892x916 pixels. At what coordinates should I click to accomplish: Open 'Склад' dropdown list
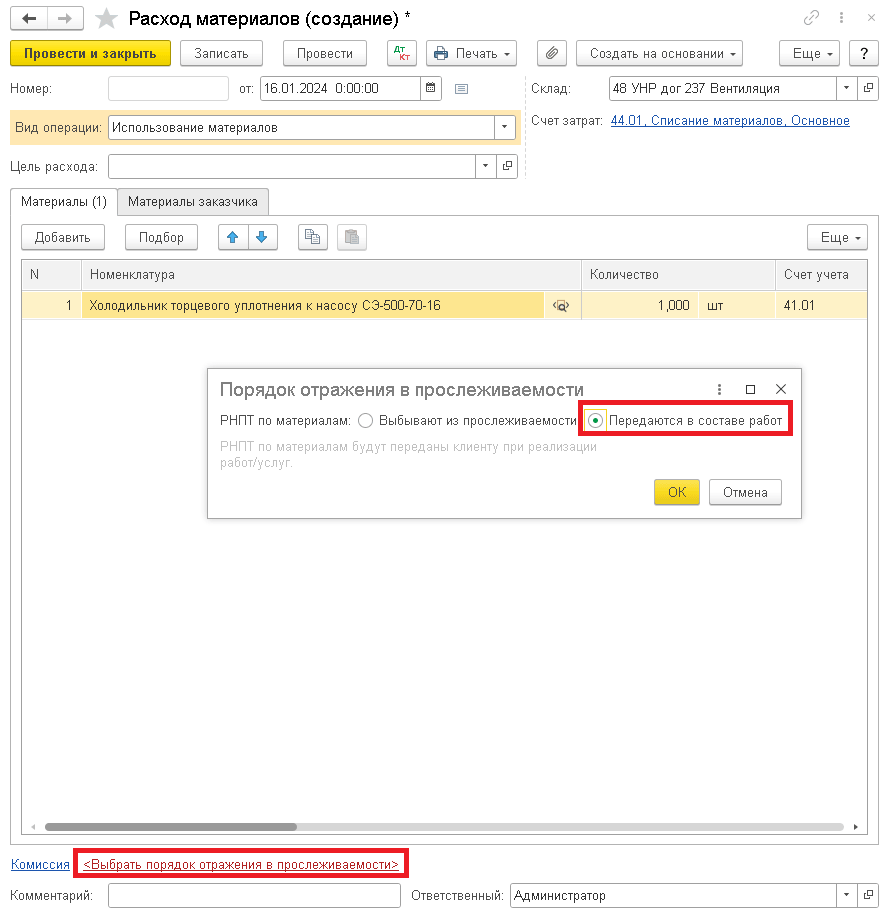846,88
